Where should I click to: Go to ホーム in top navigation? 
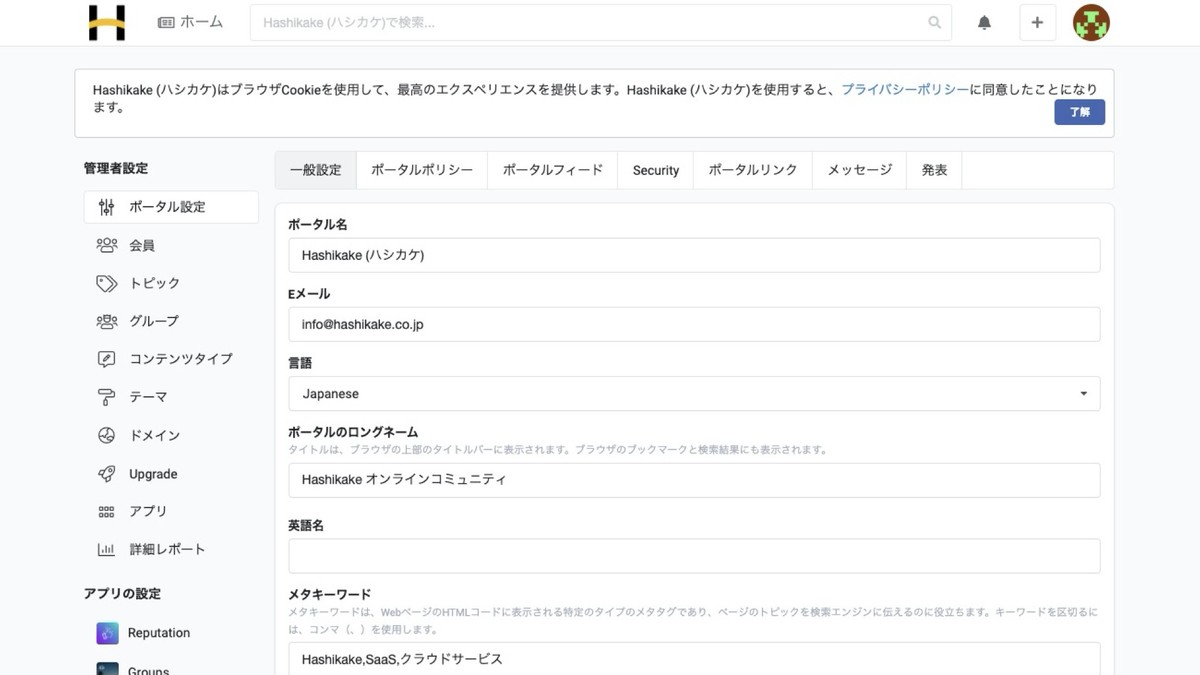point(191,22)
